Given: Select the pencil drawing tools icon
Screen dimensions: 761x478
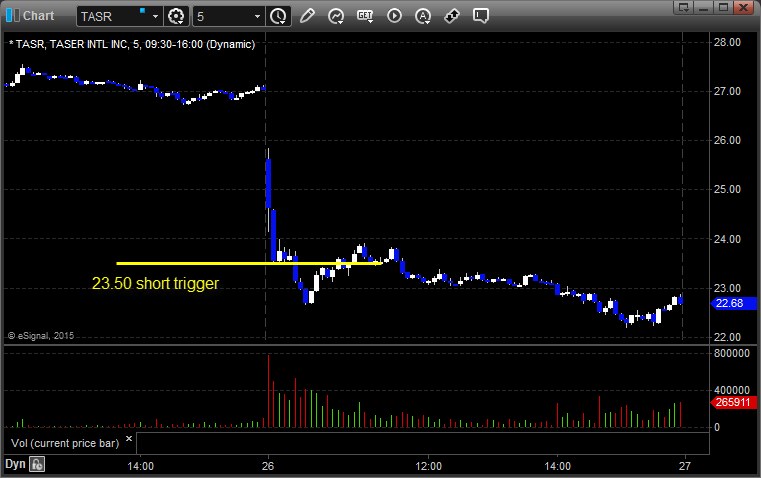Looking at the screenshot, I should (307, 16).
